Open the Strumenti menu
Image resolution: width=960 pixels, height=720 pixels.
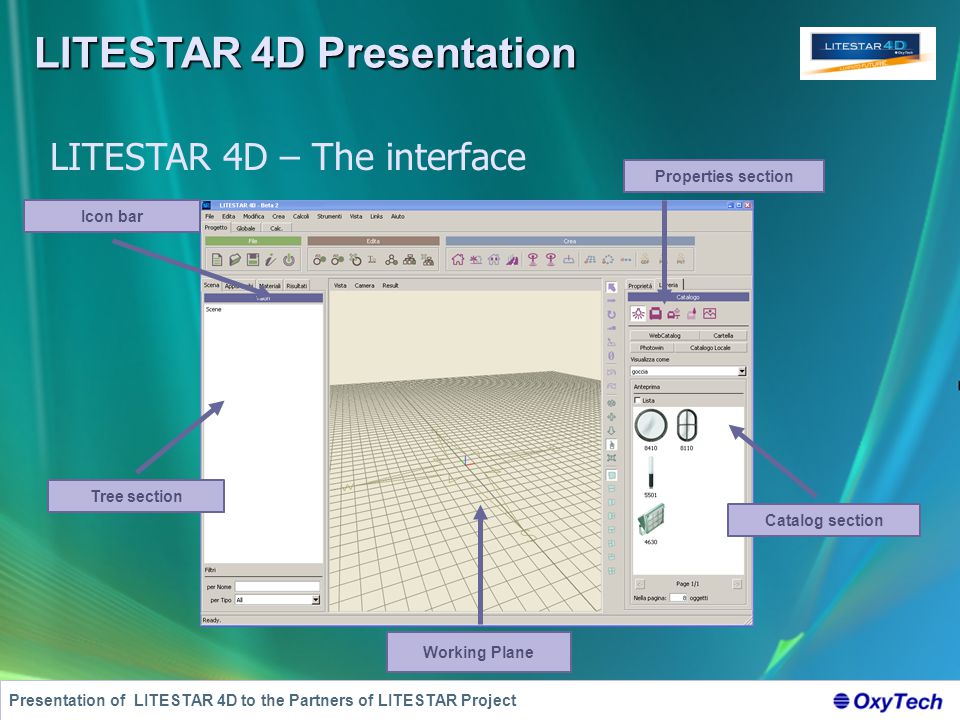[x=329, y=217]
